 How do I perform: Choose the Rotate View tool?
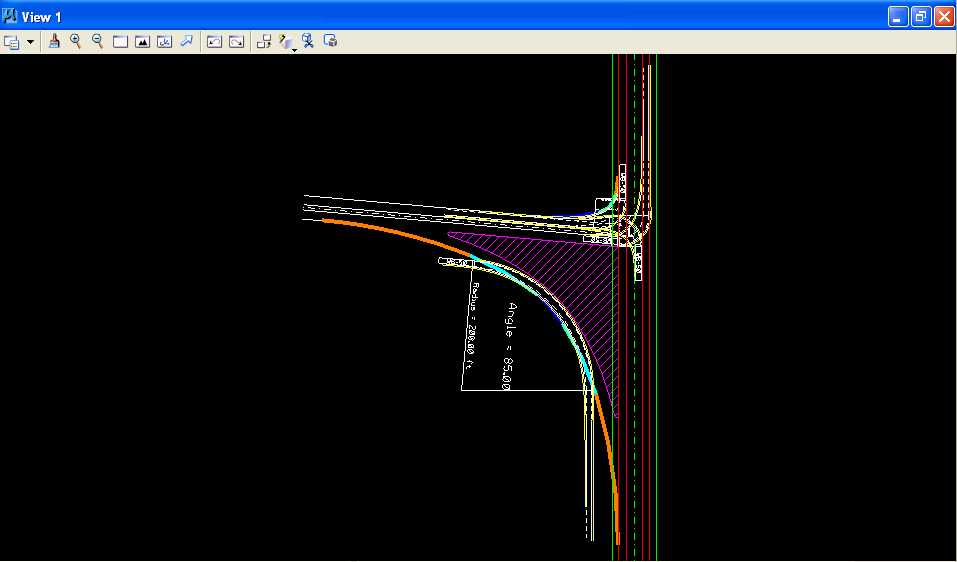(164, 42)
